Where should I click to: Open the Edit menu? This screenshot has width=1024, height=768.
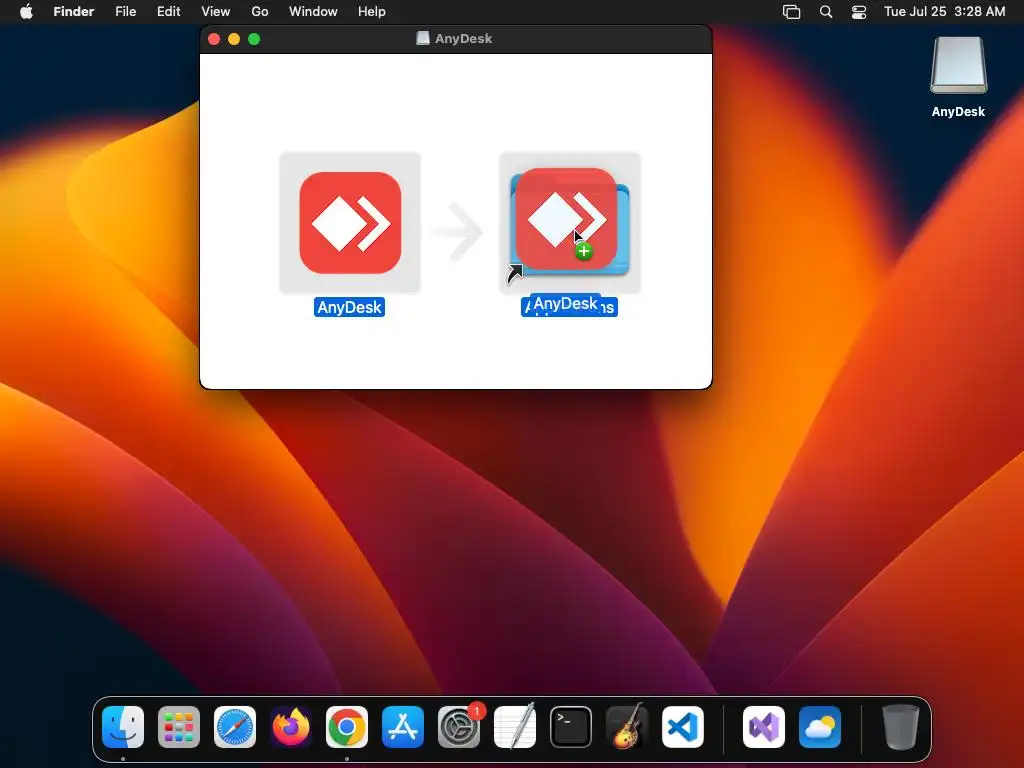pyautogui.click(x=168, y=12)
